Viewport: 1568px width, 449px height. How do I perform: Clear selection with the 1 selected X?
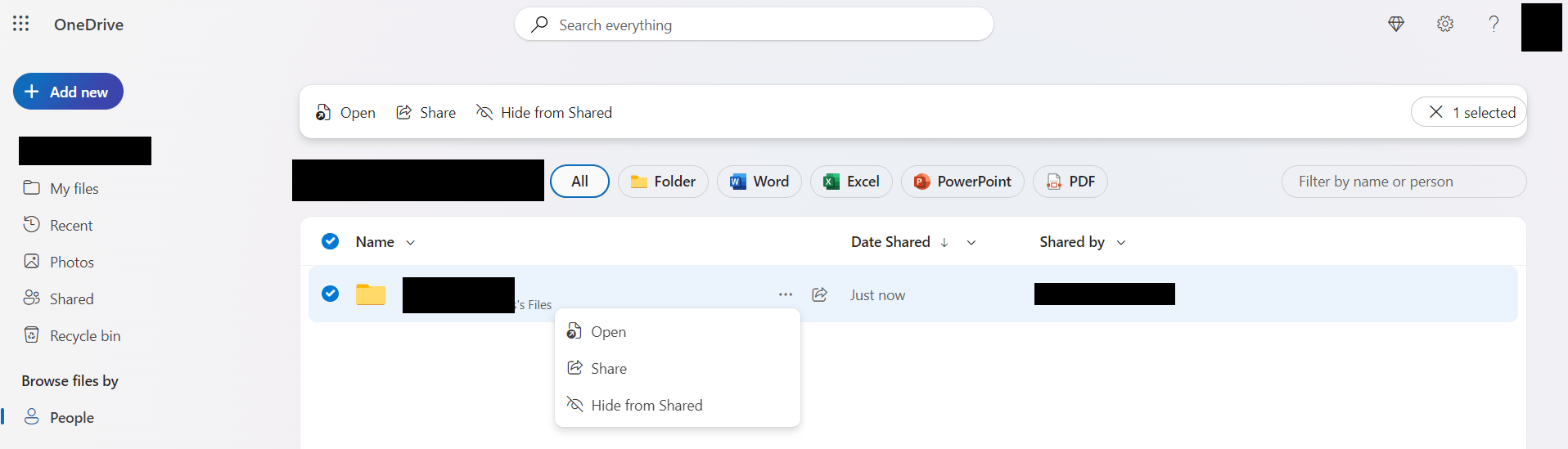click(1436, 112)
